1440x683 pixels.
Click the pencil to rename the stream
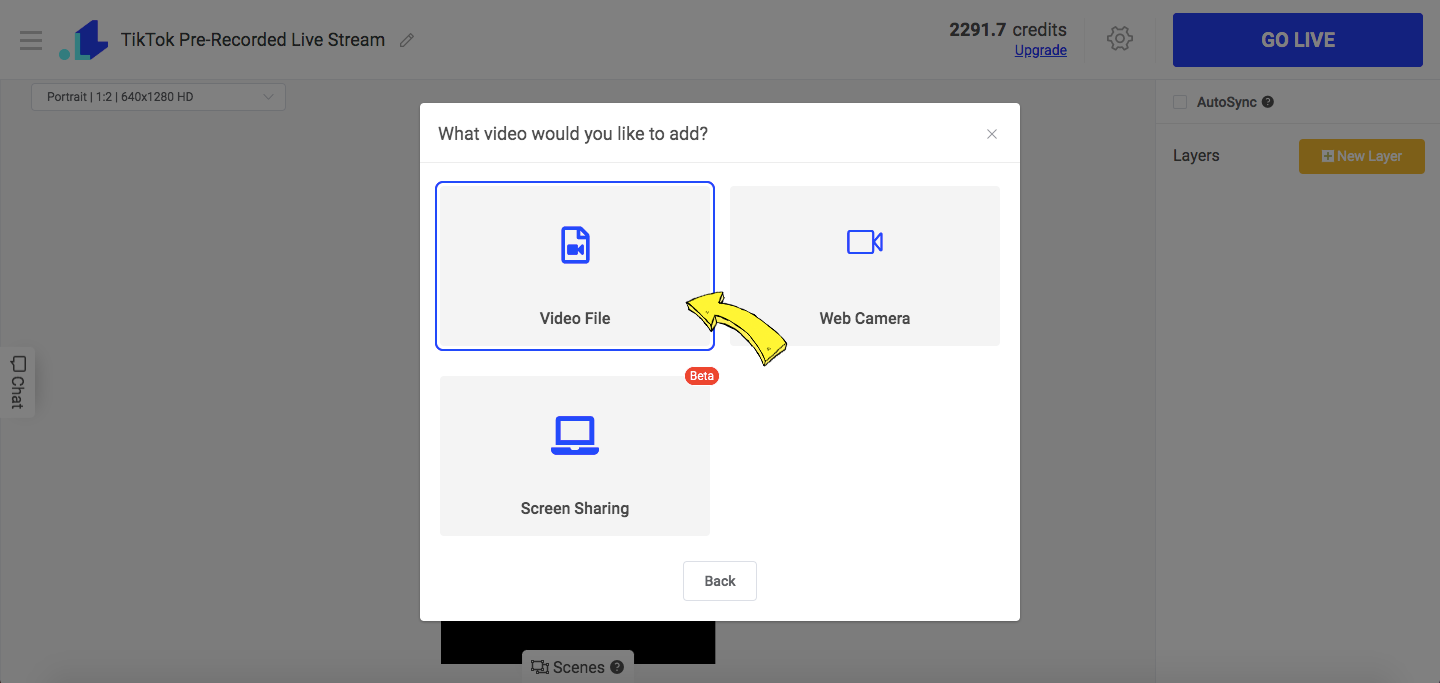point(406,39)
